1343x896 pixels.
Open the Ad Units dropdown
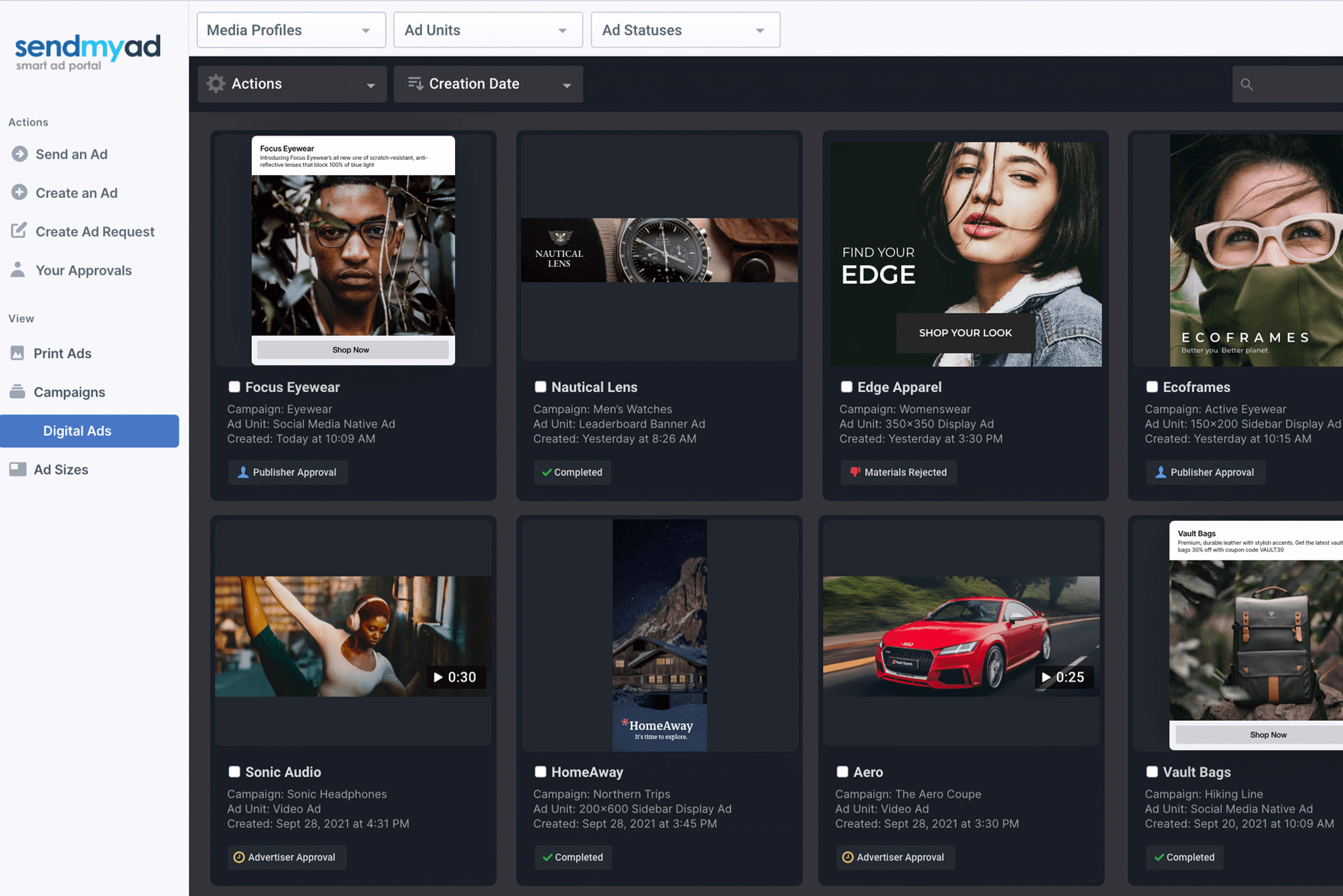pyautogui.click(x=488, y=30)
